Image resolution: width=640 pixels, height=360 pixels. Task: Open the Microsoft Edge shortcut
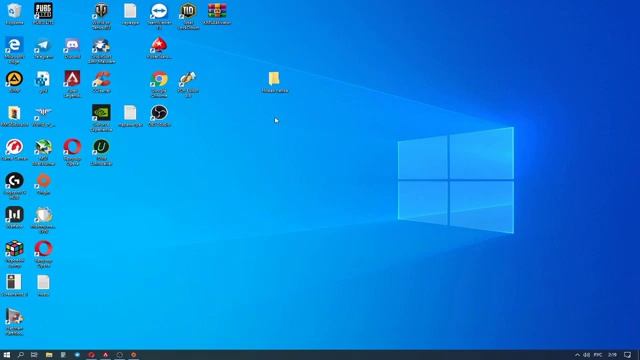[14, 45]
